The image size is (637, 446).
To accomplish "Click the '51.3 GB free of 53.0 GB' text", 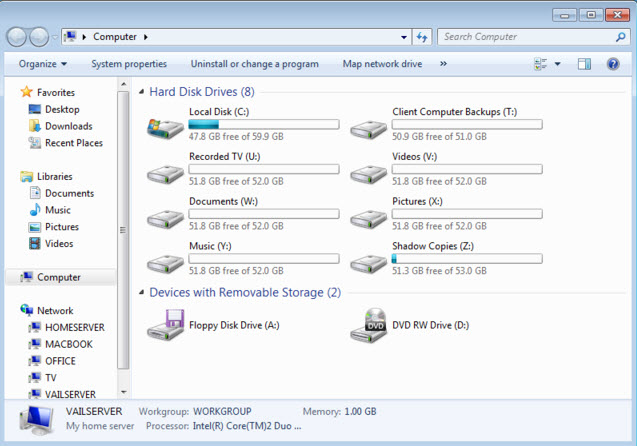I will coord(439,271).
